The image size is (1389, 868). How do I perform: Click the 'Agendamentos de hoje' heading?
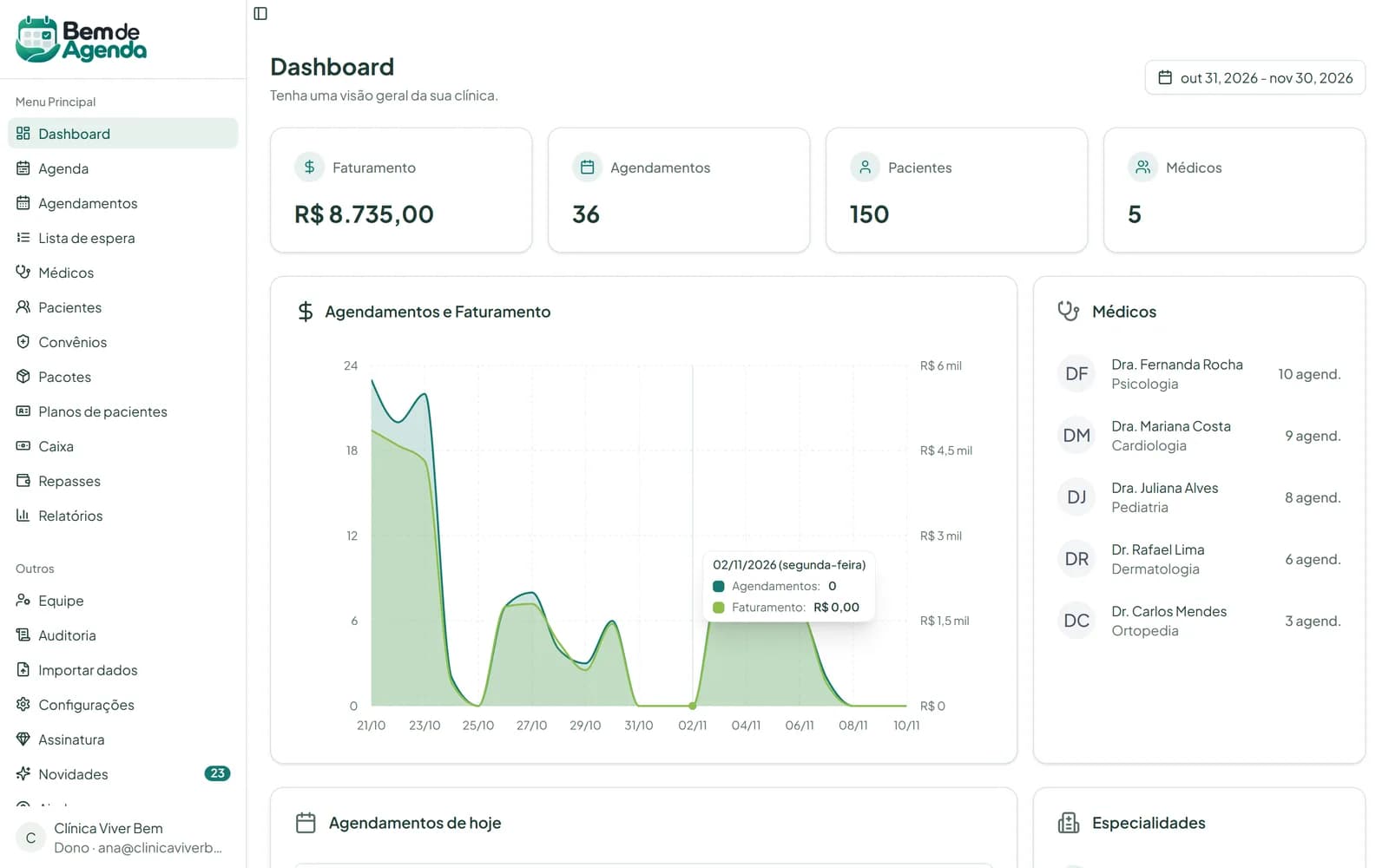[415, 823]
